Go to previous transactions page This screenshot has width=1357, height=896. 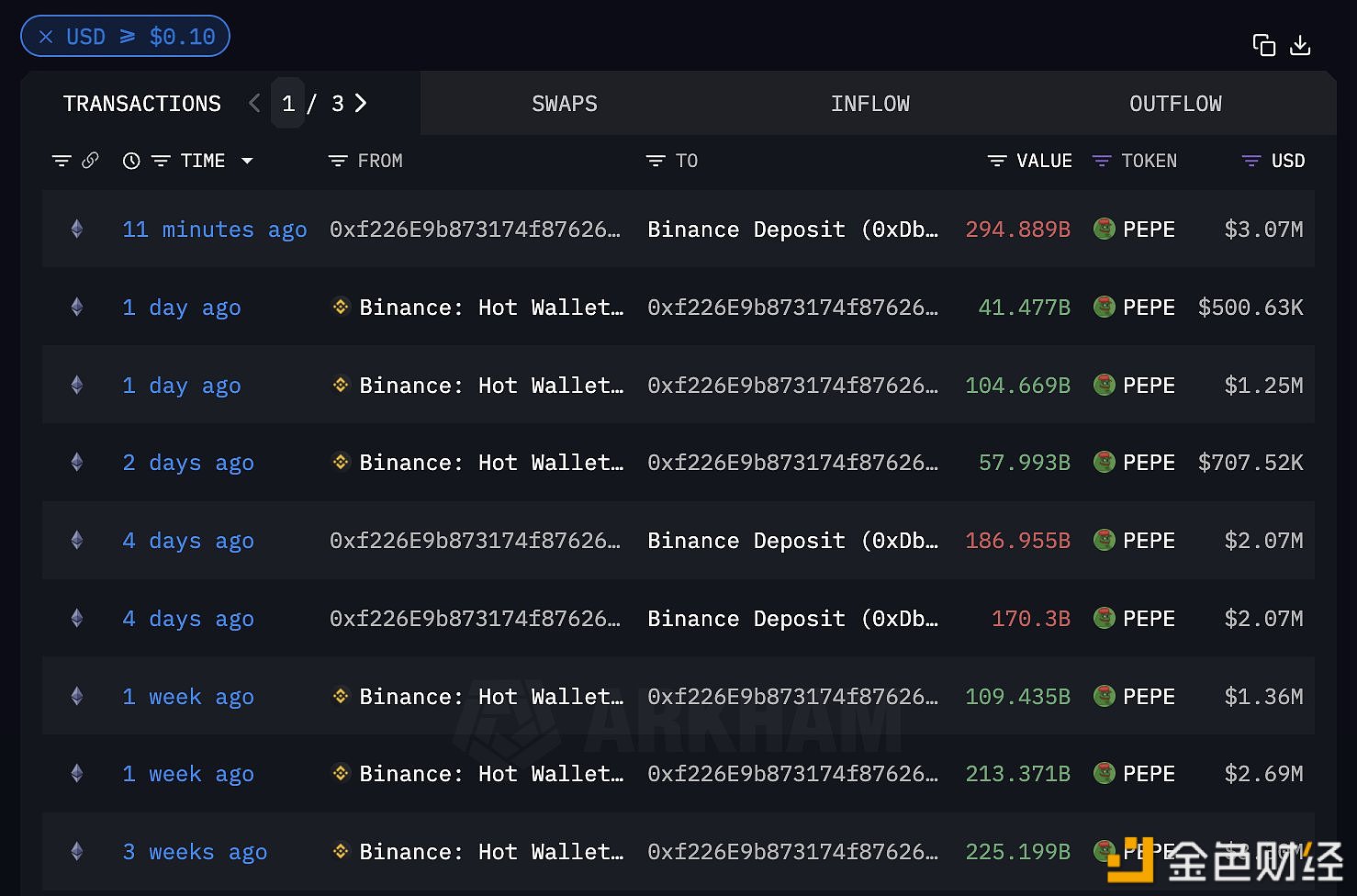pos(254,104)
